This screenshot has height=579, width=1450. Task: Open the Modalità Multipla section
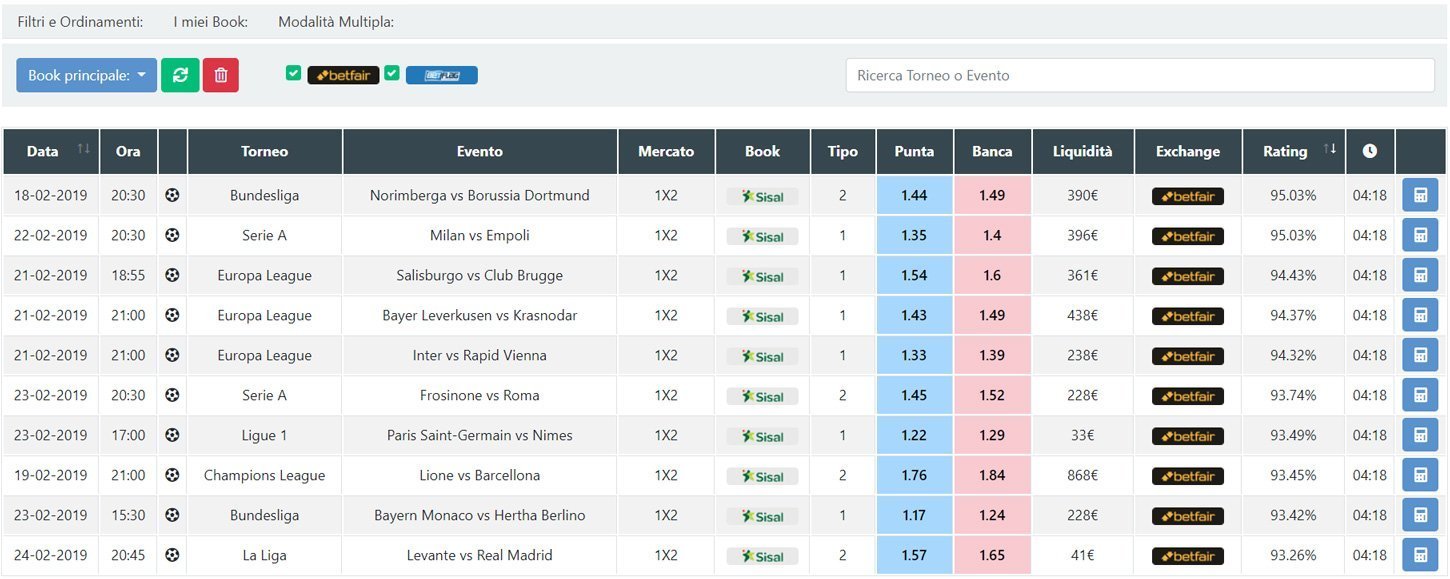[x=336, y=21]
